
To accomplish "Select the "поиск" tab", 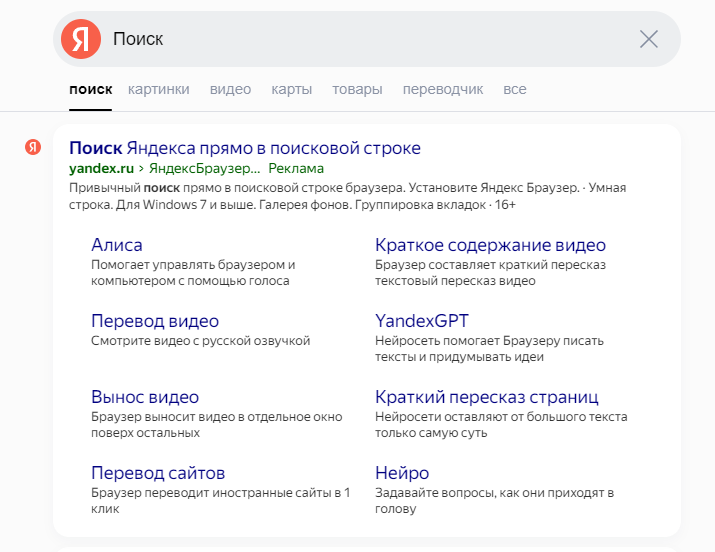I will click(x=90, y=89).
